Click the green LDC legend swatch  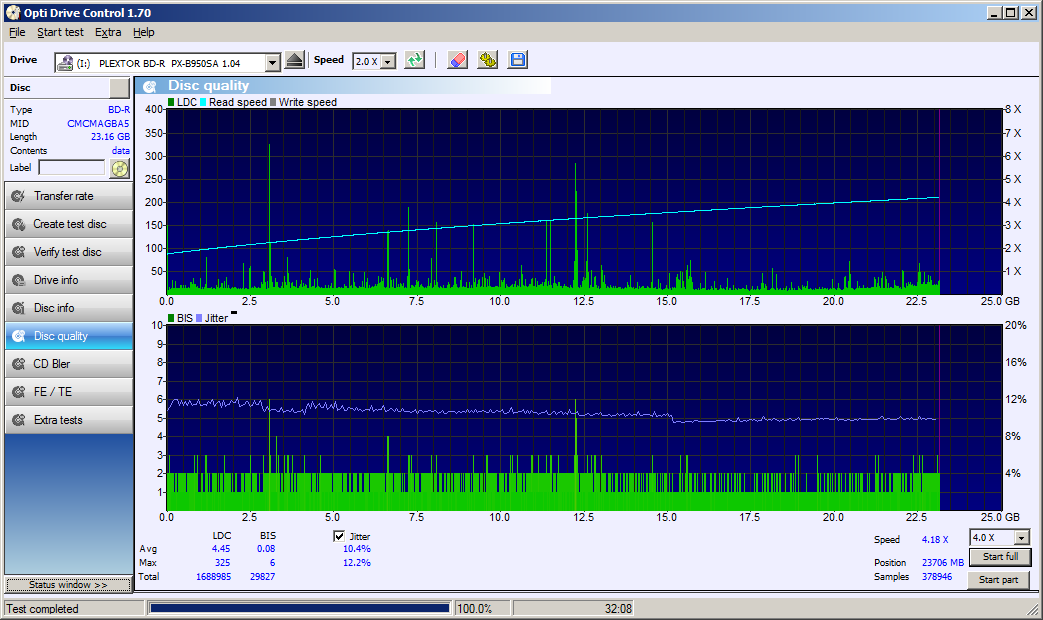(171, 102)
